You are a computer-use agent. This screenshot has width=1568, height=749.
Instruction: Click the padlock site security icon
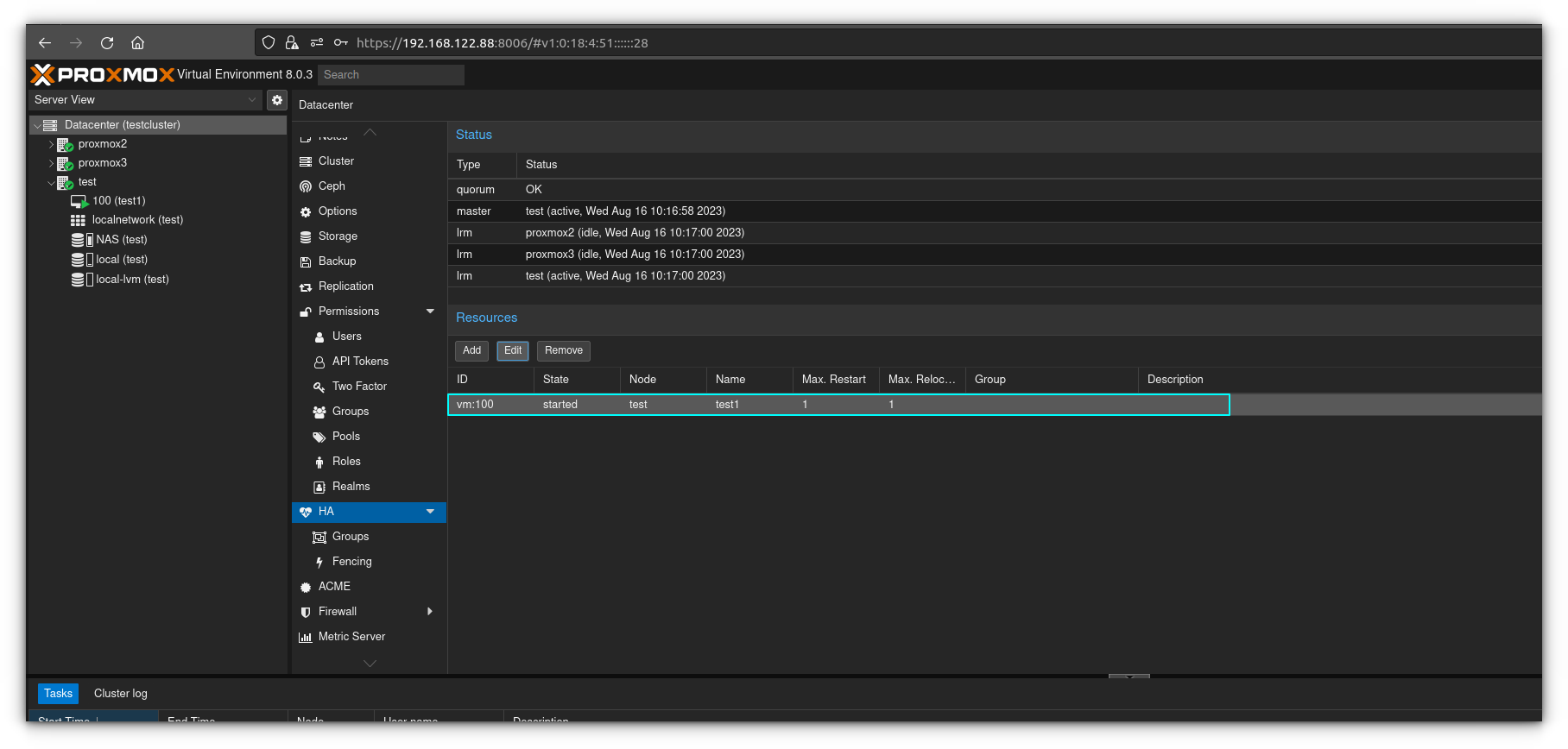292,42
